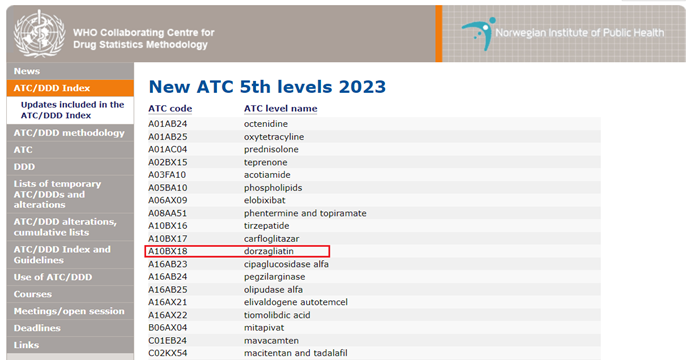Select code A05BA10
This screenshot has width=692, height=360.
pyautogui.click(x=167, y=188)
